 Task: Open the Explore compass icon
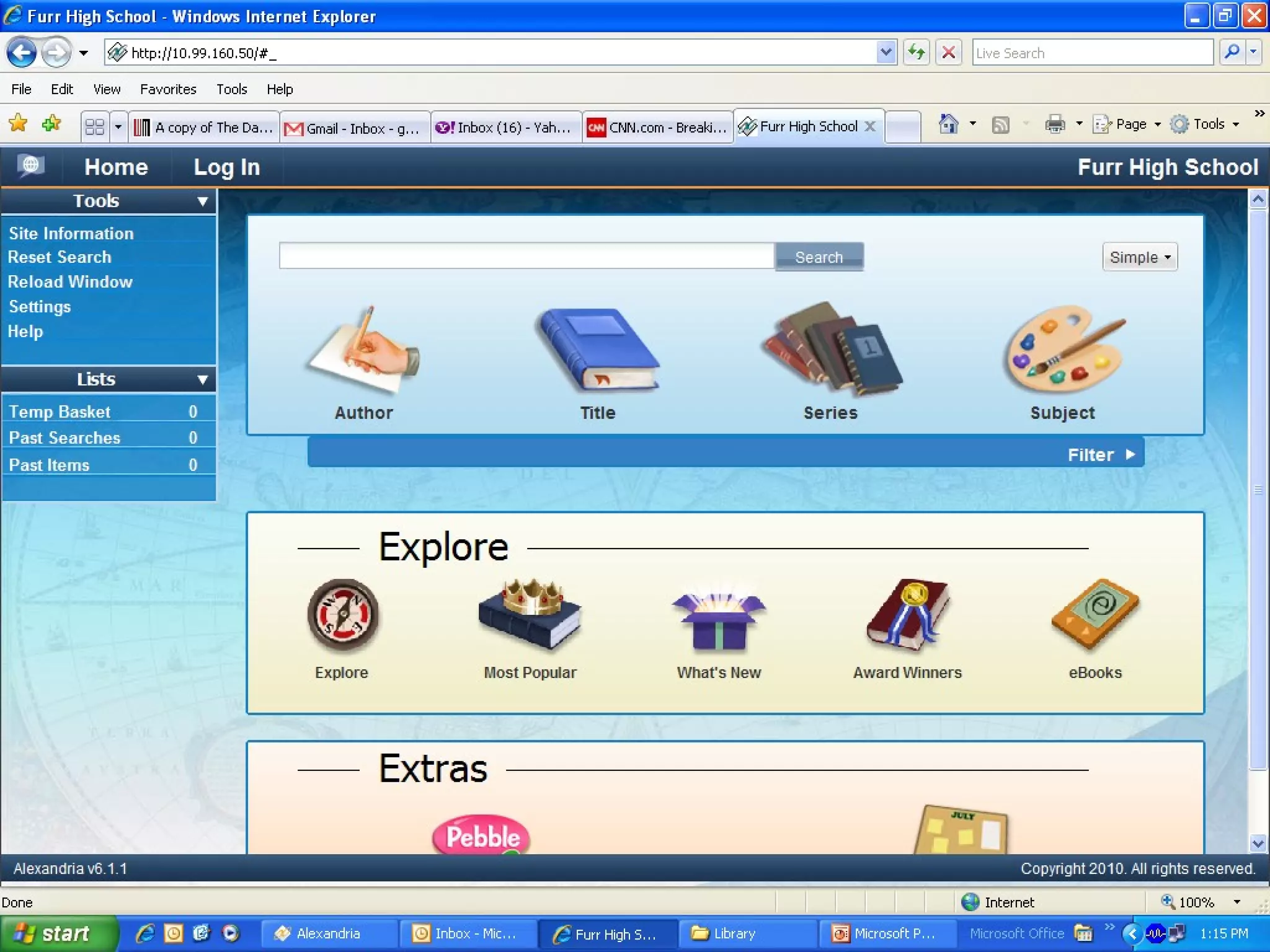342,616
